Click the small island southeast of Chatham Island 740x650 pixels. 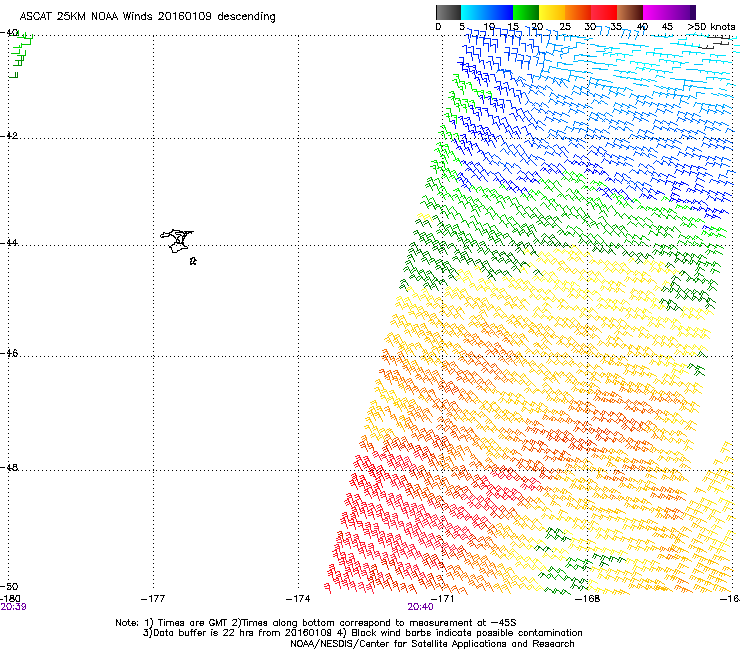pos(193,261)
